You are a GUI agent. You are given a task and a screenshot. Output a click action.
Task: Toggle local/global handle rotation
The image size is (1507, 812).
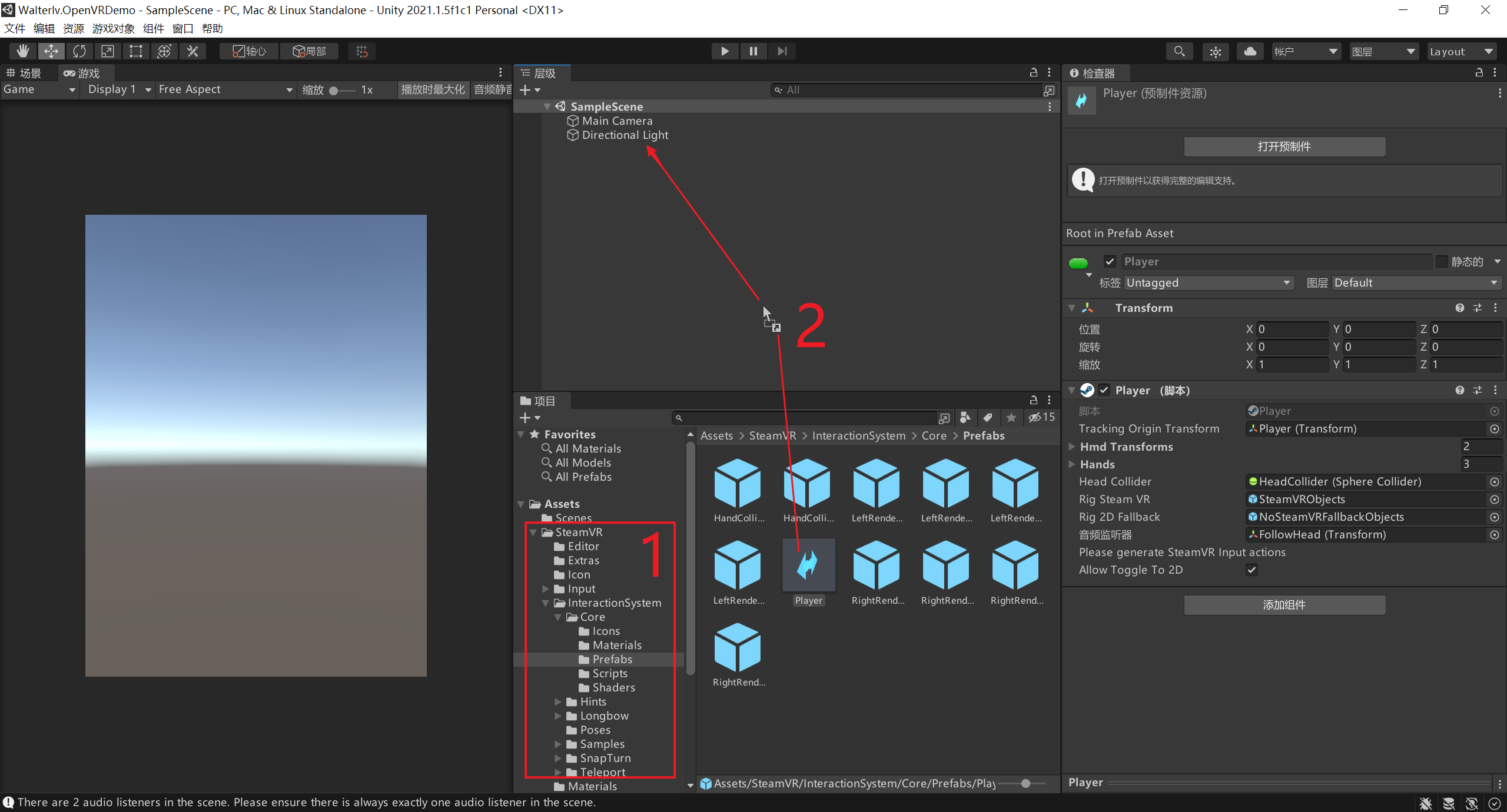[309, 51]
